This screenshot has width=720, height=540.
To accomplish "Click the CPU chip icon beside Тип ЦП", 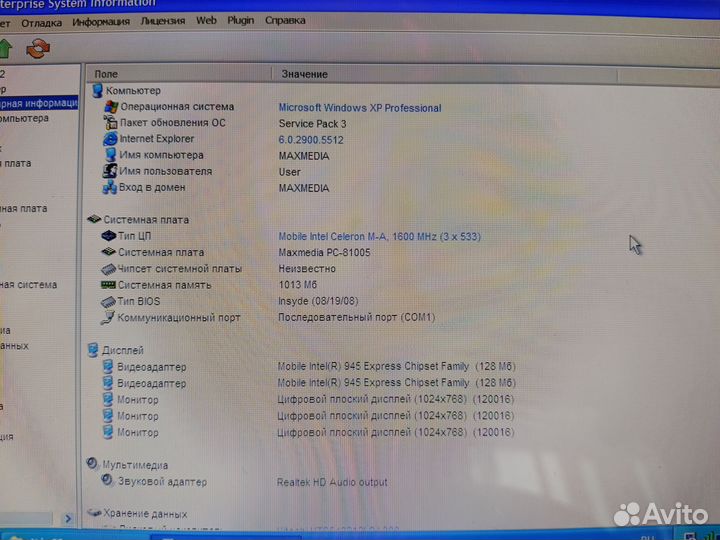I will 109,236.
